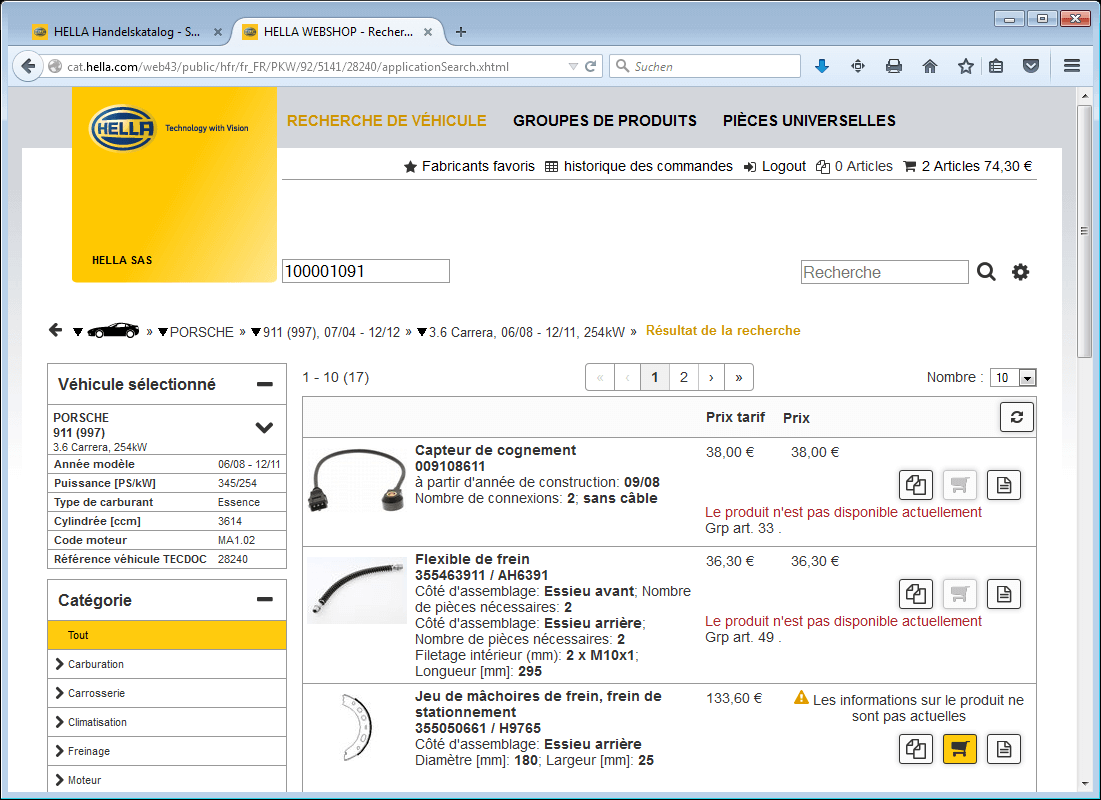Image resolution: width=1101 pixels, height=800 pixels.
Task: Select the HELLA WEBSHOP browser tab
Action: pyautogui.click(x=336, y=32)
